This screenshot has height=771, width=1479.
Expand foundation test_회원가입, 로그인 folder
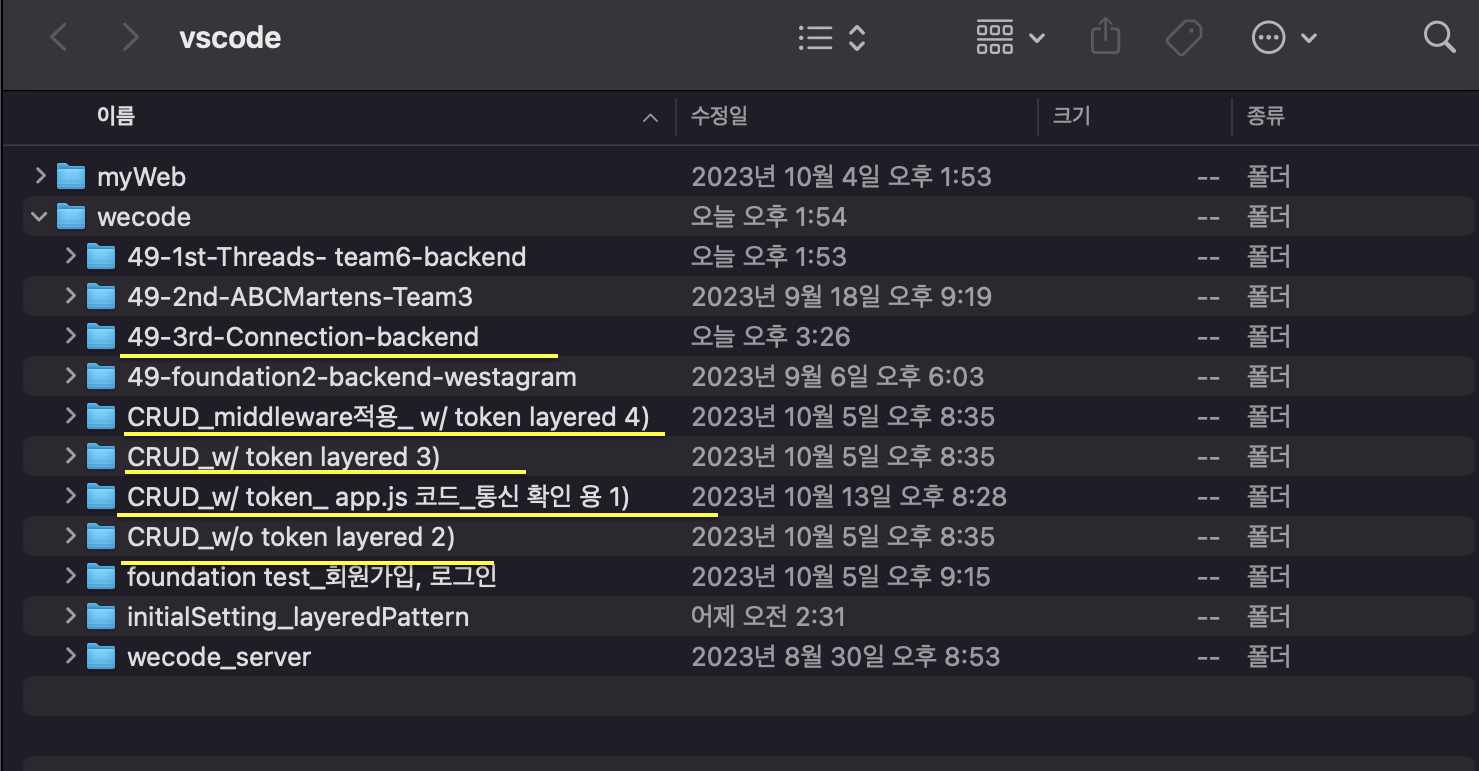pos(70,576)
